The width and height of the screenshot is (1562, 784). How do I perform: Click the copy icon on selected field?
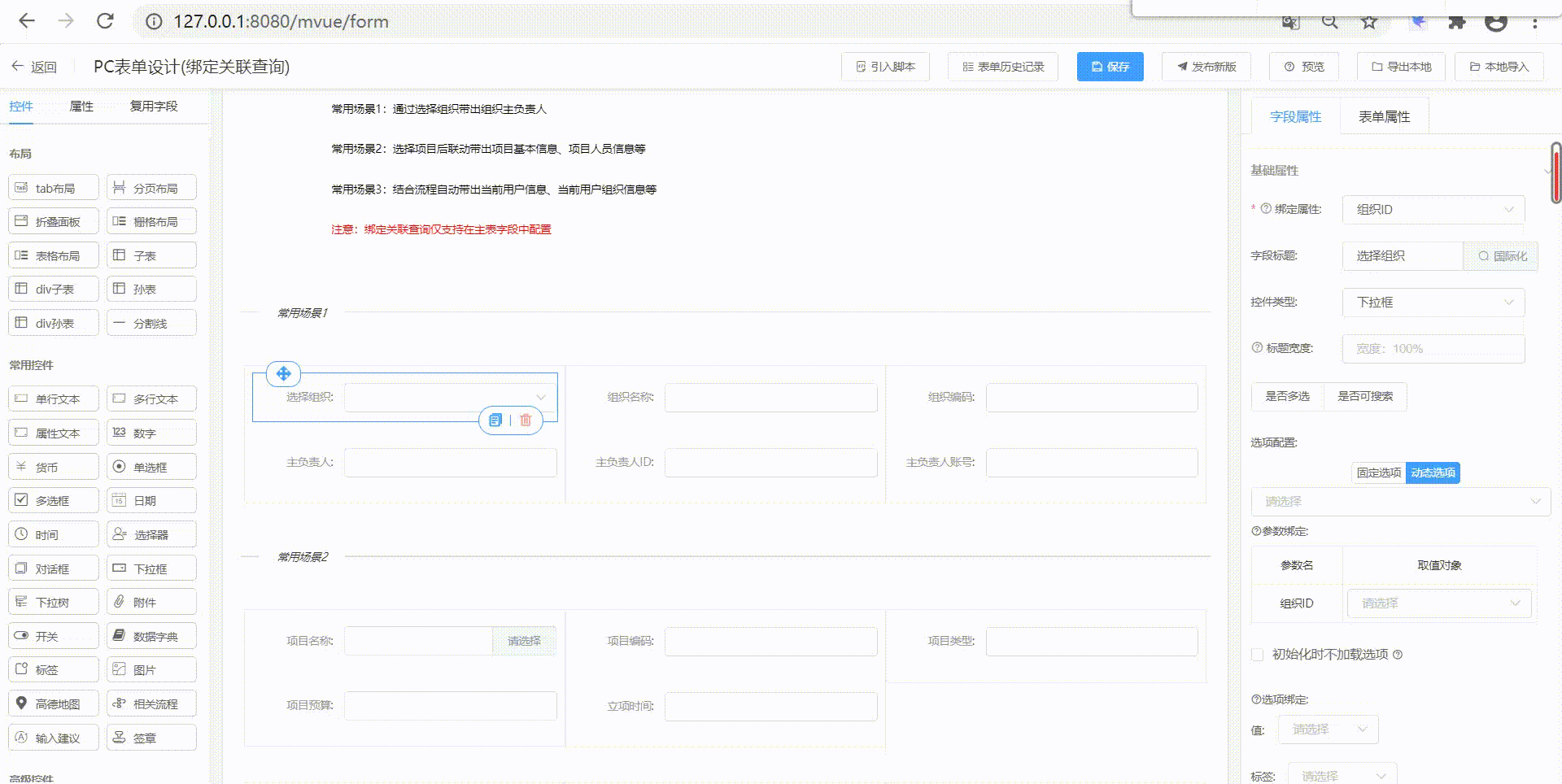coord(495,420)
